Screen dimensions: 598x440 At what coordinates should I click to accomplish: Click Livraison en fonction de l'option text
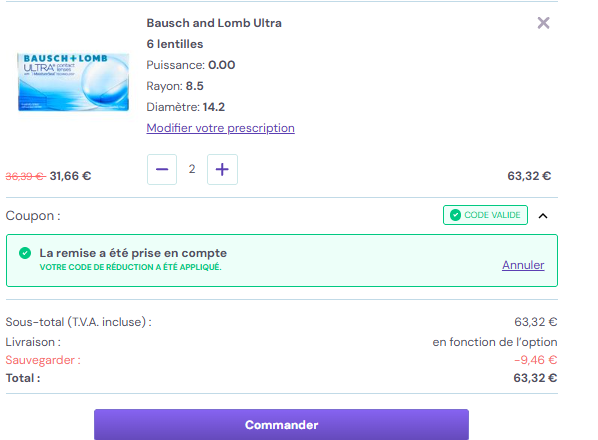pyautogui.click(x=495, y=342)
